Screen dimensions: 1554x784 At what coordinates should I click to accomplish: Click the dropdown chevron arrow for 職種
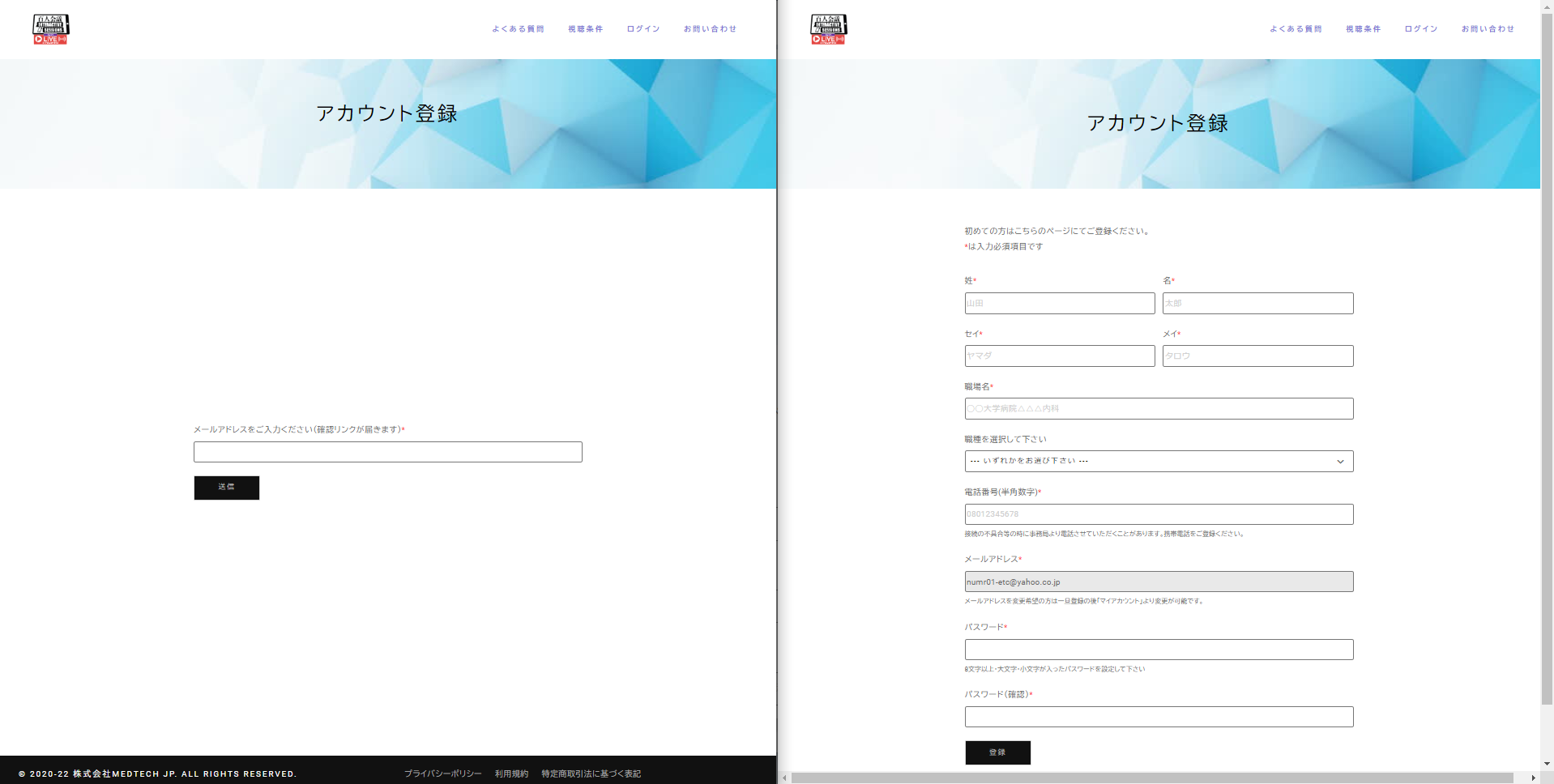tap(1340, 462)
